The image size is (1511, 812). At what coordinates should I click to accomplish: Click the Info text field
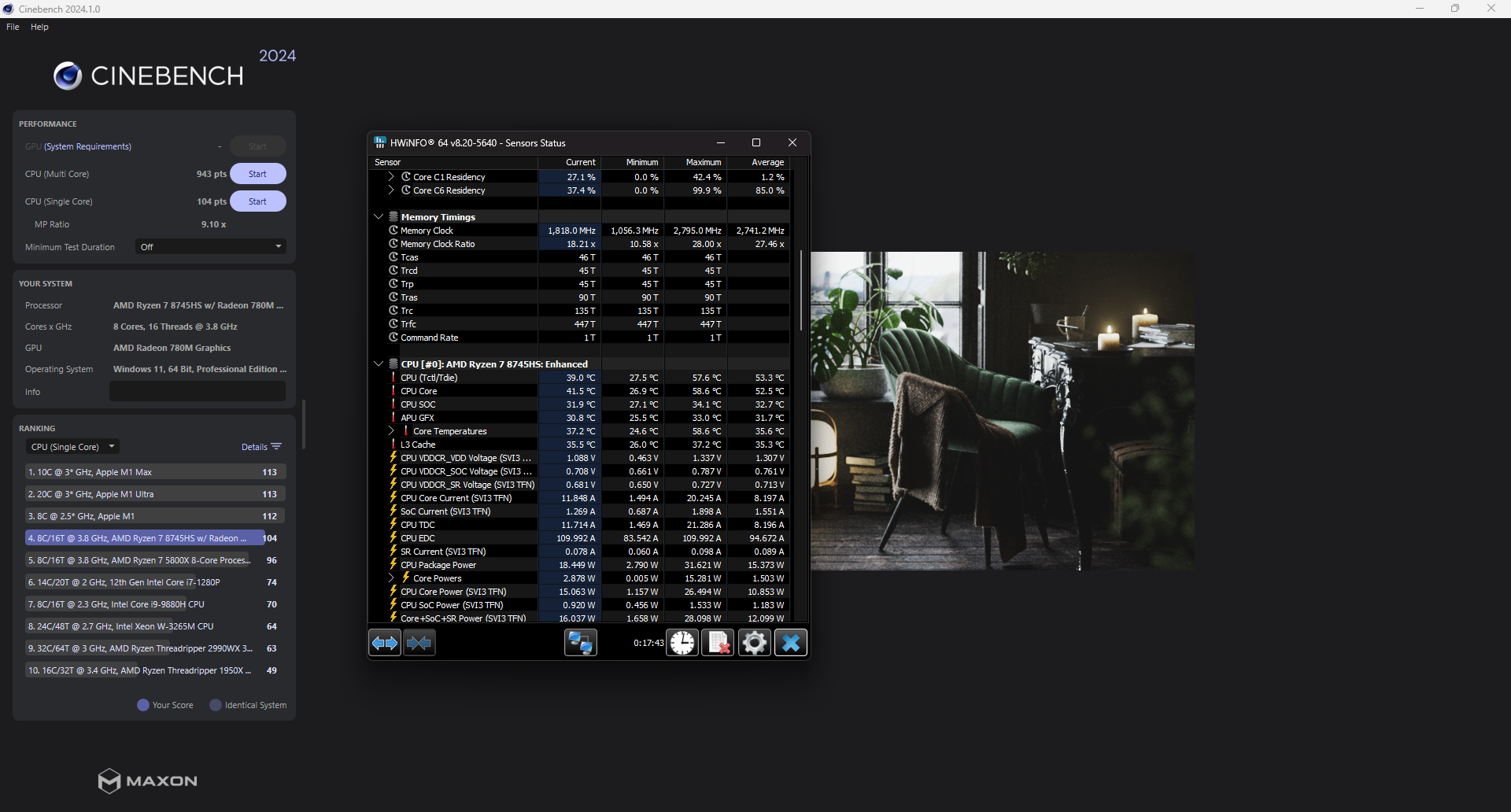[x=197, y=392]
